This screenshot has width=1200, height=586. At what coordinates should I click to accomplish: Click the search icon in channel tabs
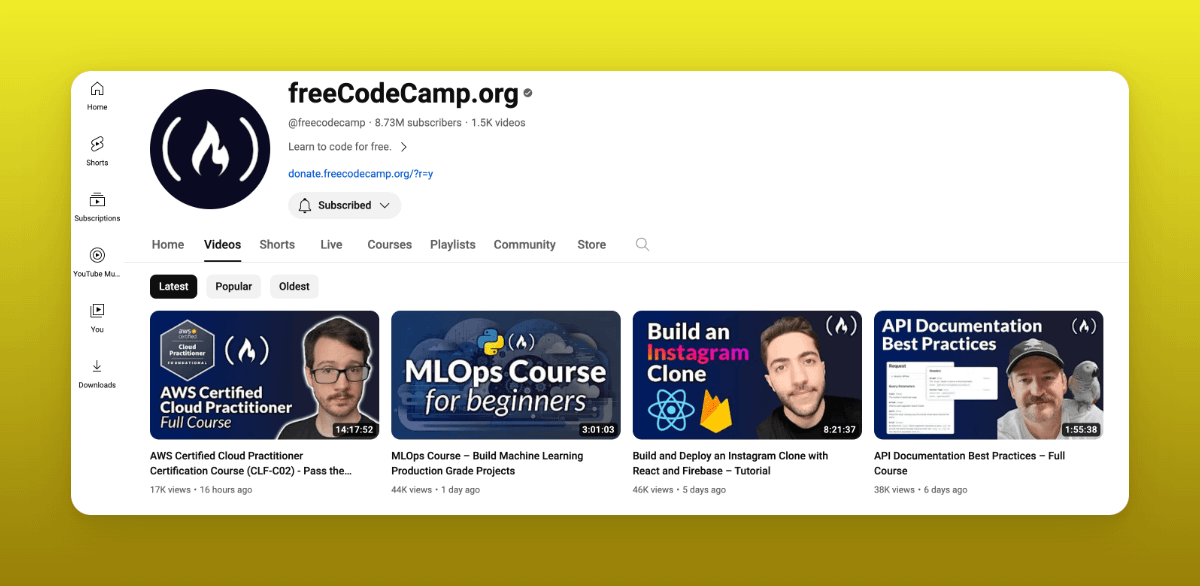click(642, 244)
